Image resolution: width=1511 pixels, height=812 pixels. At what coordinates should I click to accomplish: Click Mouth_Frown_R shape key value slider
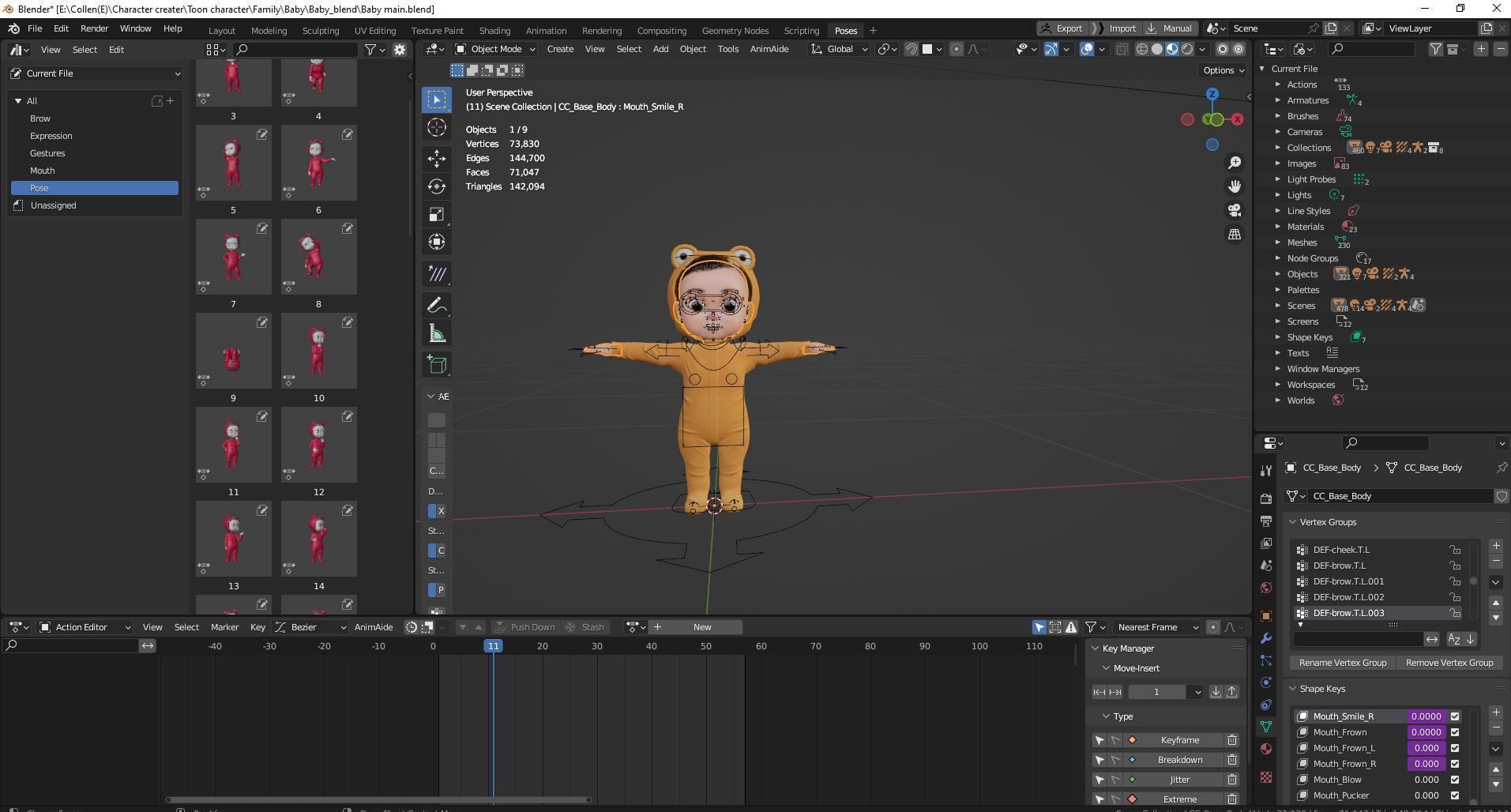[1426, 764]
